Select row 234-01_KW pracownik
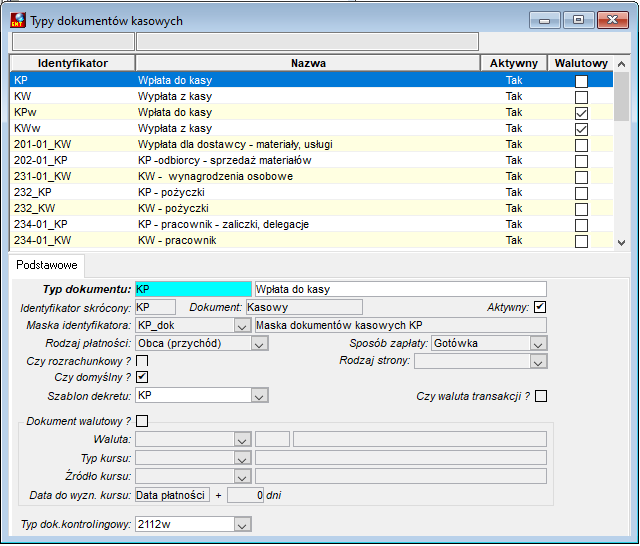The width and height of the screenshot is (640, 546). tap(311, 240)
